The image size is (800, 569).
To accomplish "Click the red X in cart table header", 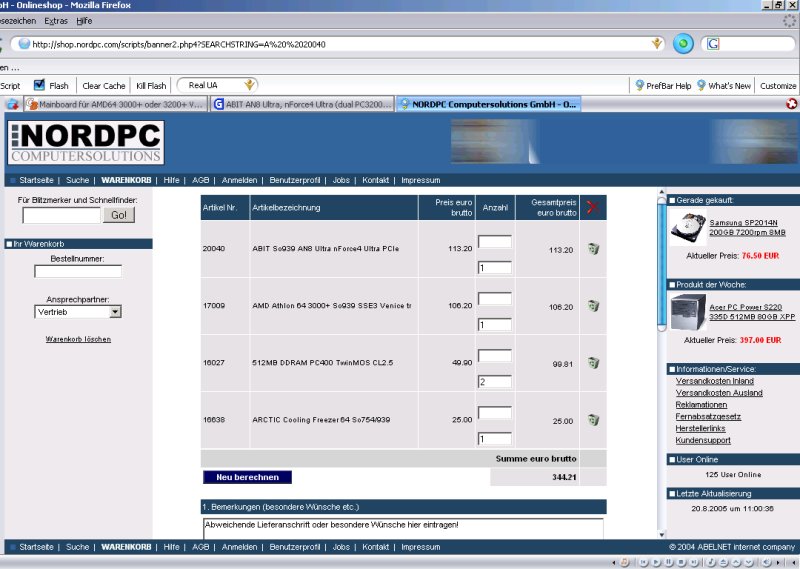I will [592, 207].
